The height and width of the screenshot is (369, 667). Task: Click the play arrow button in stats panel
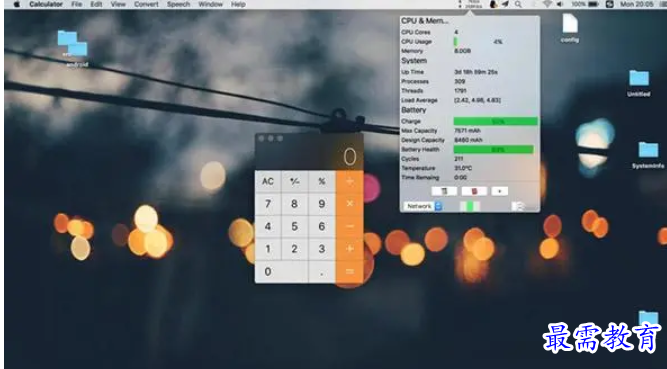point(499,191)
